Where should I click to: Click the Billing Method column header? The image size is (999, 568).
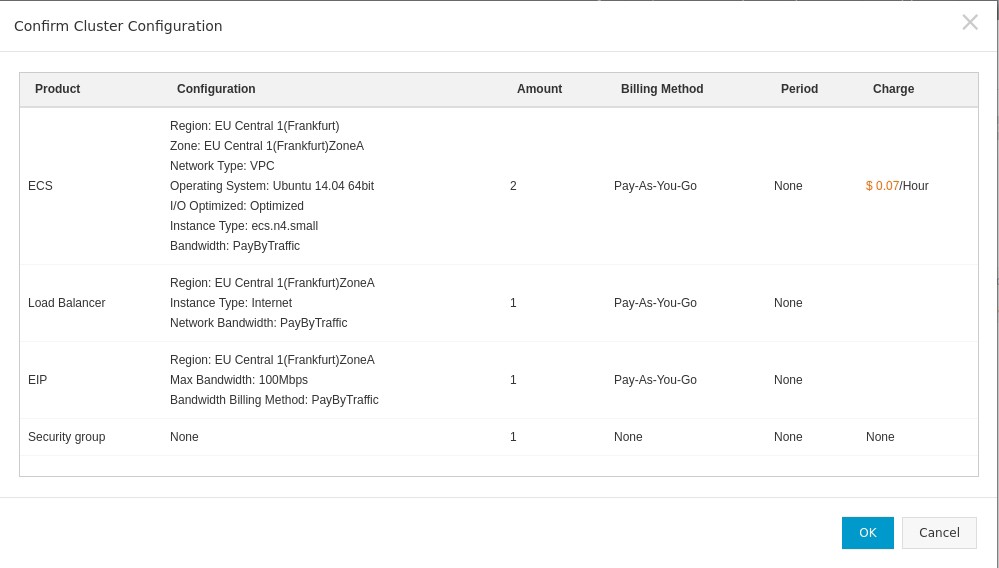(x=661, y=89)
